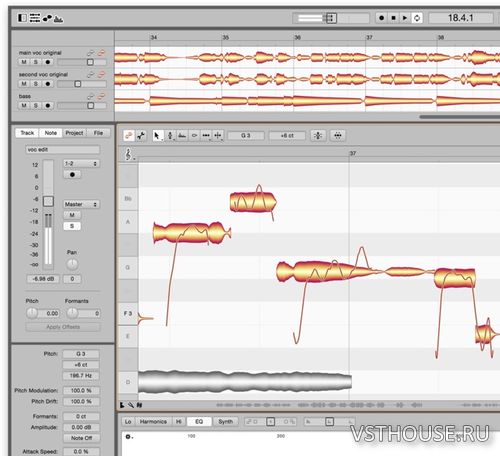The height and width of the screenshot is (456, 500).
Task: Click the Pan knob
Action: pos(72,265)
